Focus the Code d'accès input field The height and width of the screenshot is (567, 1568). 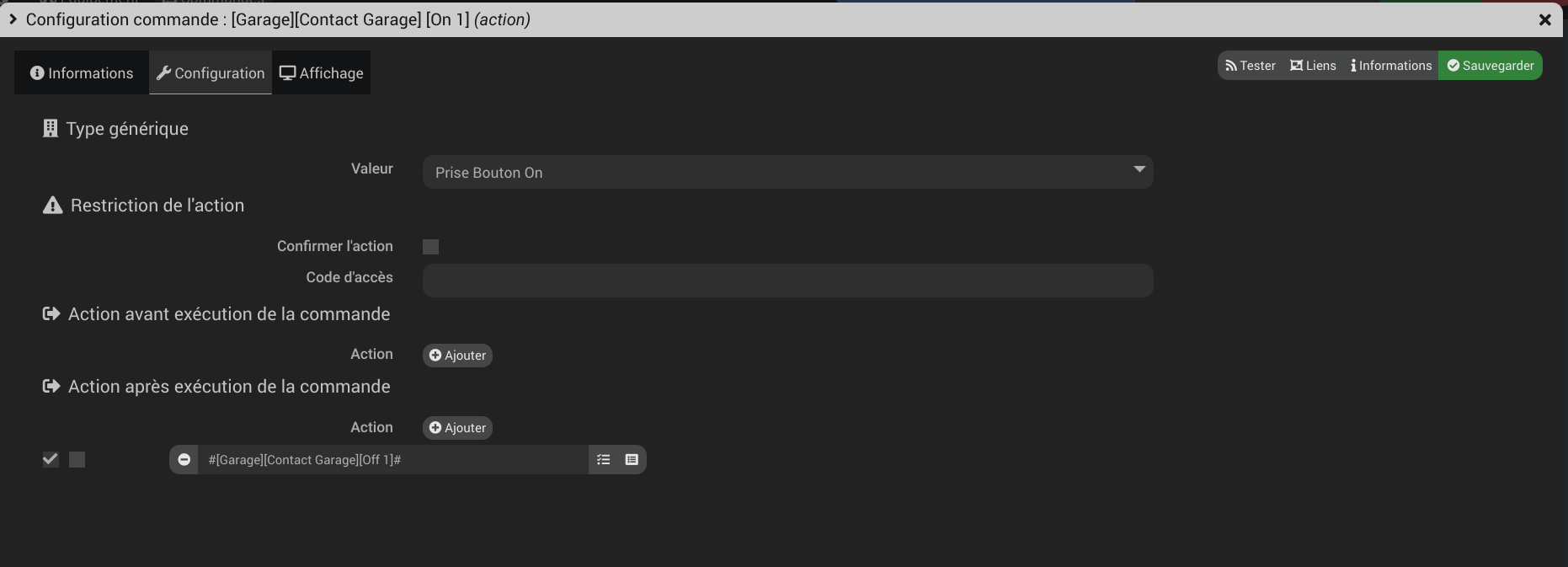(787, 281)
